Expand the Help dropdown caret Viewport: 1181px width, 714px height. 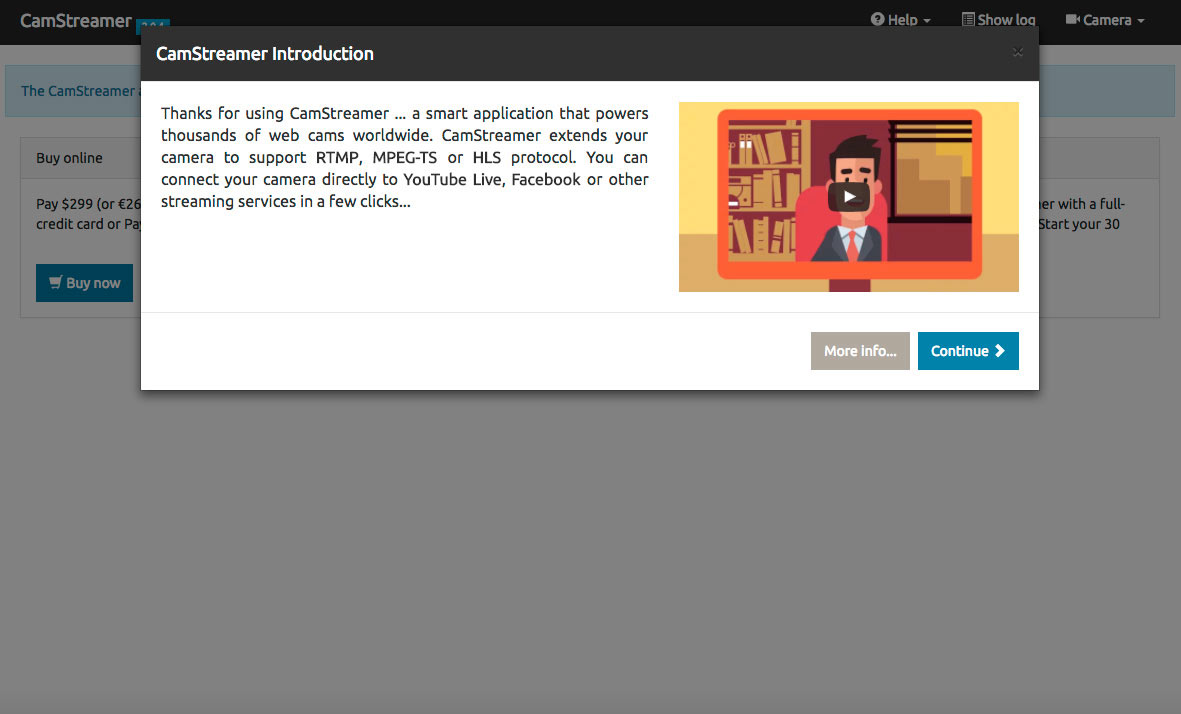[927, 21]
